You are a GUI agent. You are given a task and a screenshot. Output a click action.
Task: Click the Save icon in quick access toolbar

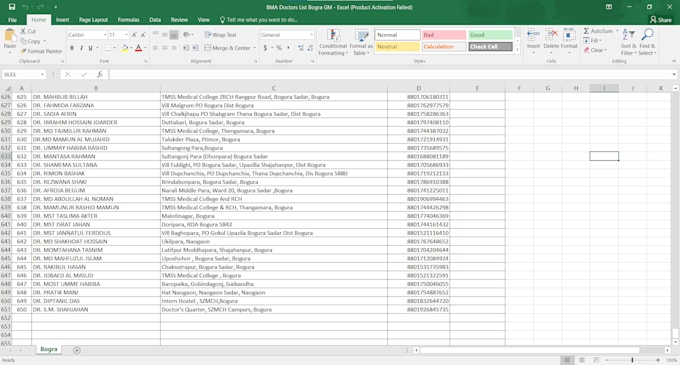pyautogui.click(x=12, y=7)
